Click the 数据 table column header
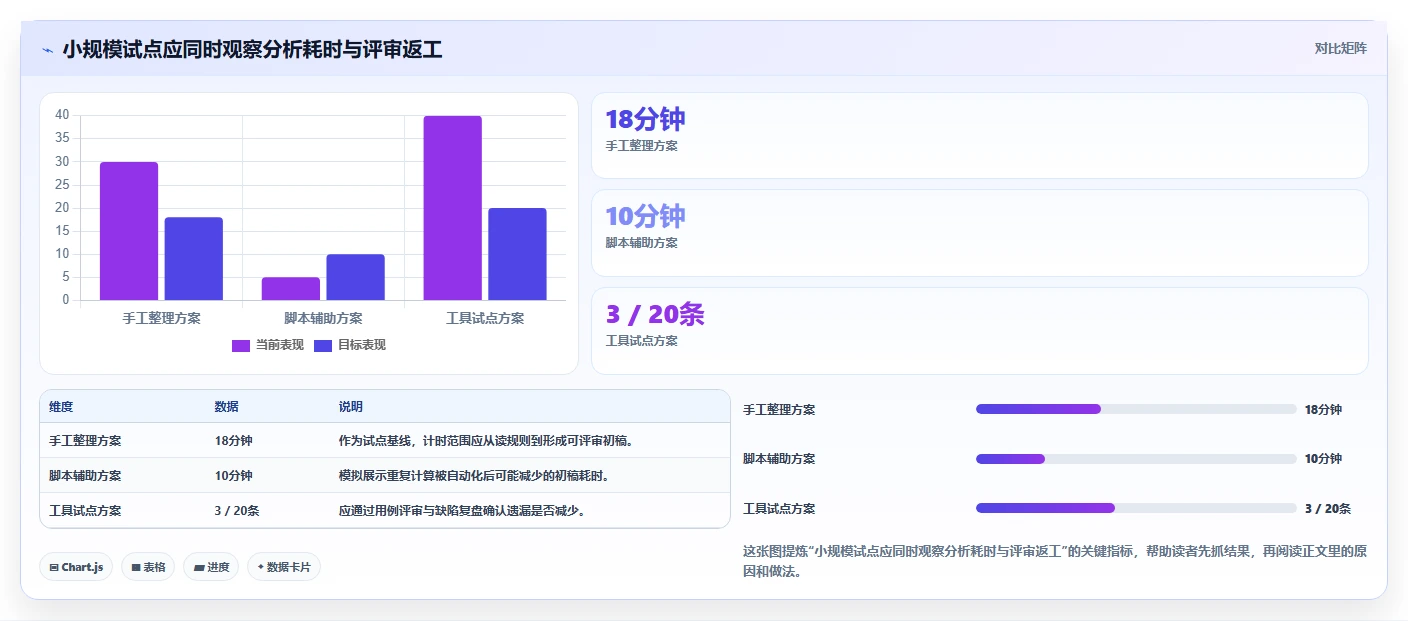Screen dimensions: 1408x621 (x=226, y=407)
